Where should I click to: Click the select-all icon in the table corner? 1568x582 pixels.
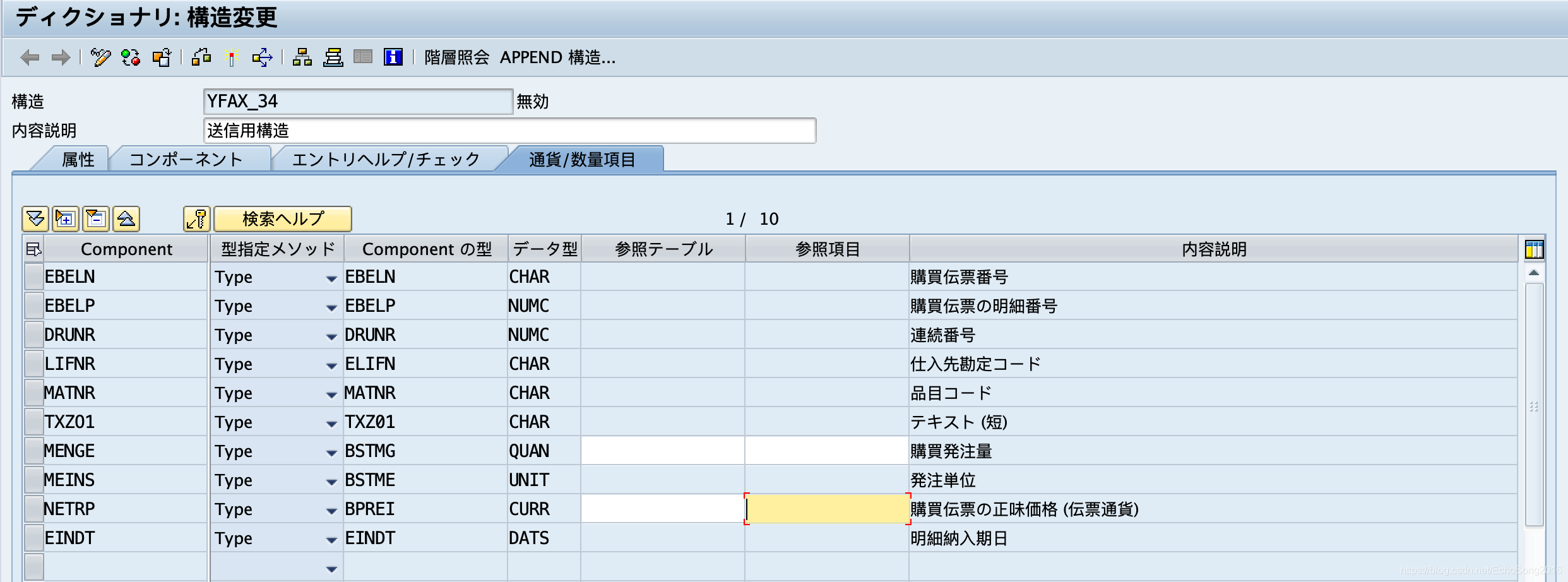(x=33, y=249)
